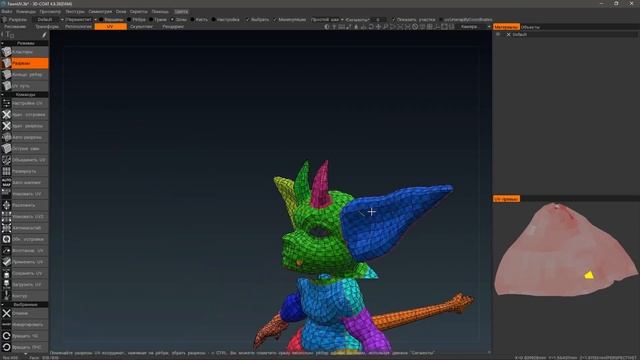This screenshot has height=360, width=640.
Task: Toggle the Выбрать checkbox
Action: tap(247, 20)
